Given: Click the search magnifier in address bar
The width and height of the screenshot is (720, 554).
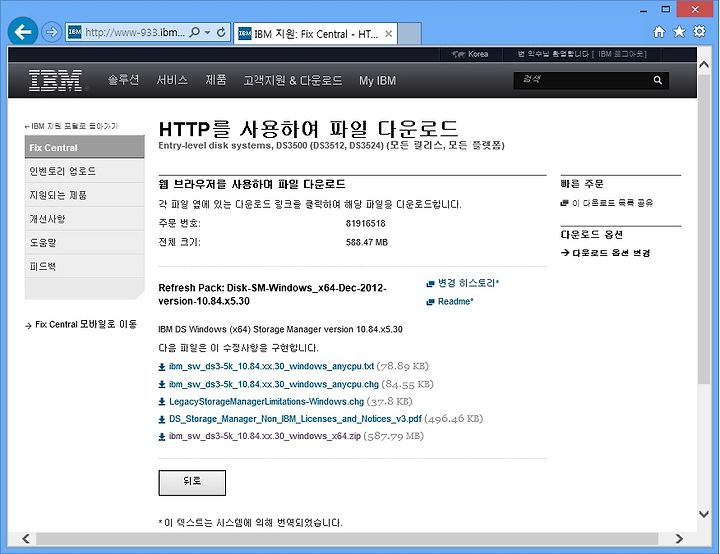Looking at the screenshot, I should (195, 32).
